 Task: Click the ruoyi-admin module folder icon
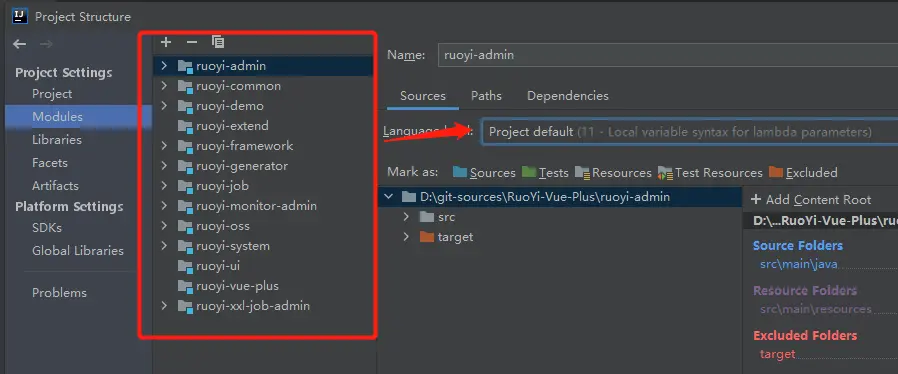(185, 66)
